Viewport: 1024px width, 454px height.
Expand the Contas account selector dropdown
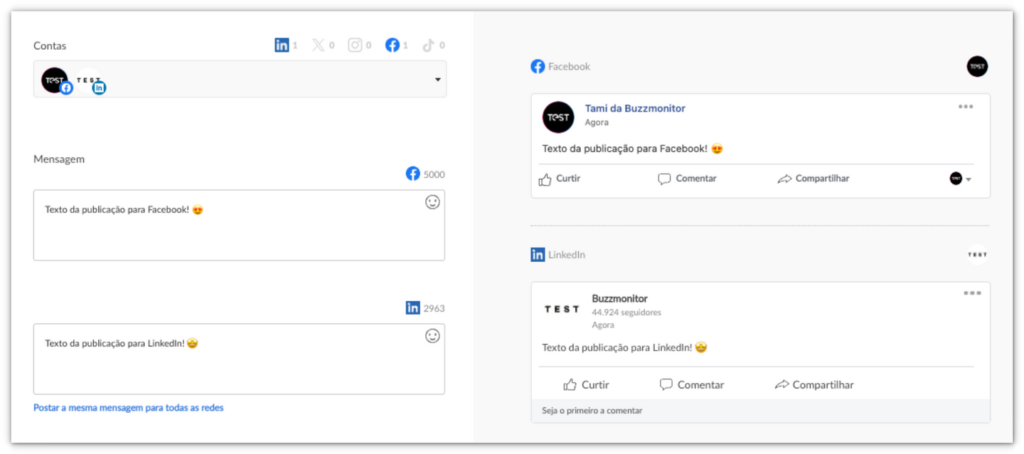pos(438,79)
